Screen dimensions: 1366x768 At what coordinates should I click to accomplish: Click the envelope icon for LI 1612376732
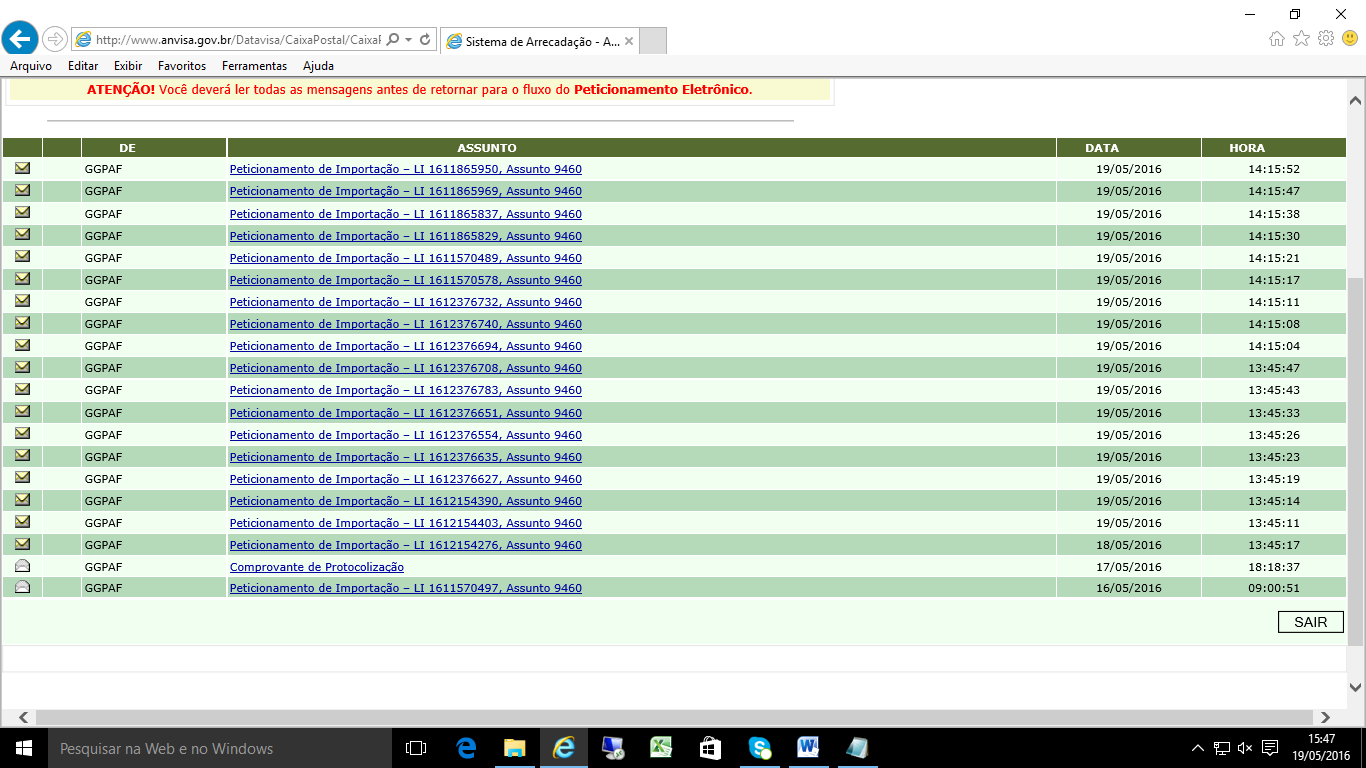(22, 300)
